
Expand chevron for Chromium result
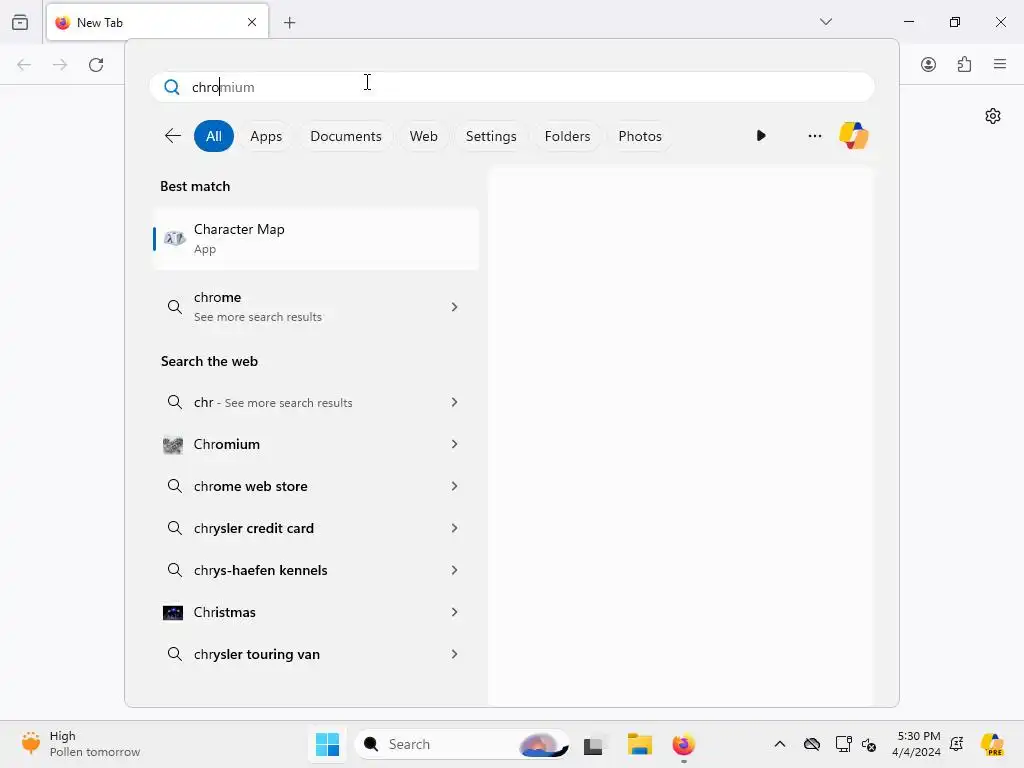coord(454,444)
